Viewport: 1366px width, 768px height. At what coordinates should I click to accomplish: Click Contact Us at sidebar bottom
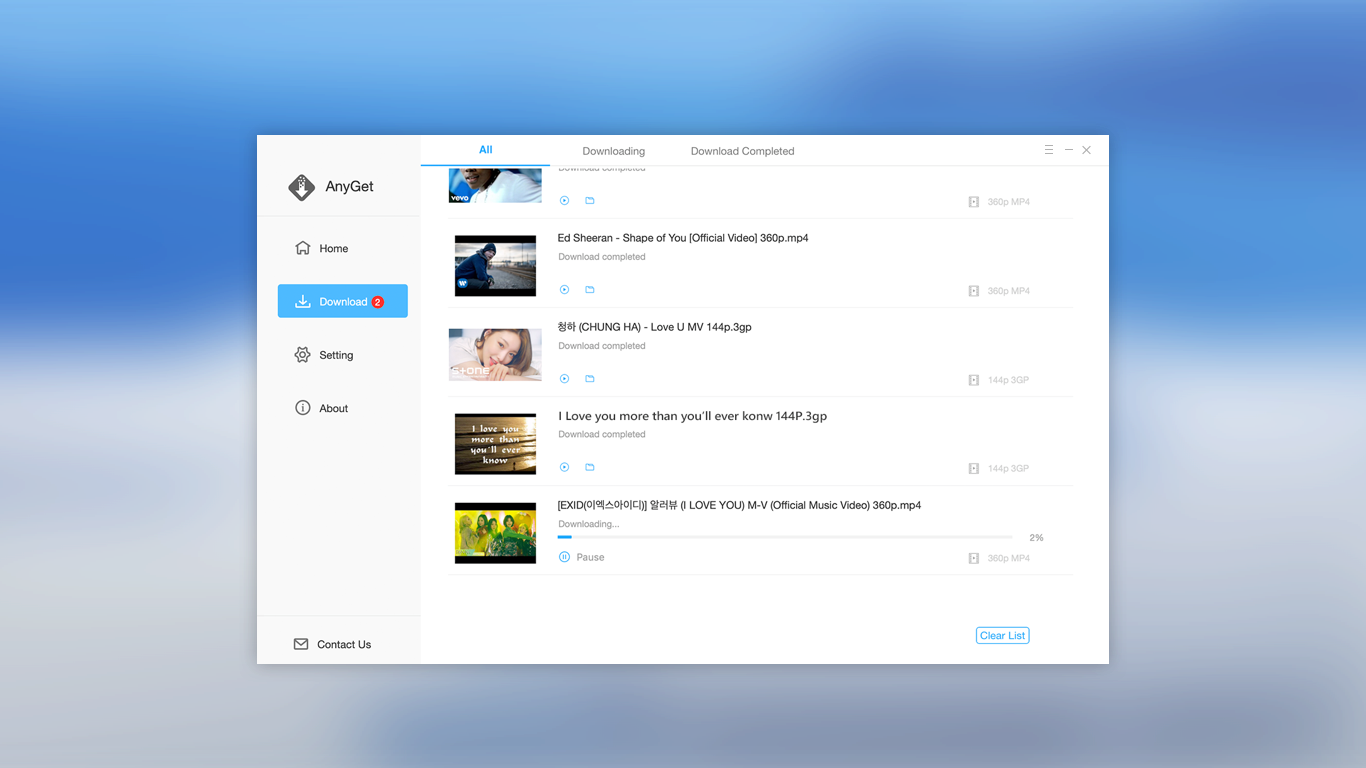coord(332,644)
